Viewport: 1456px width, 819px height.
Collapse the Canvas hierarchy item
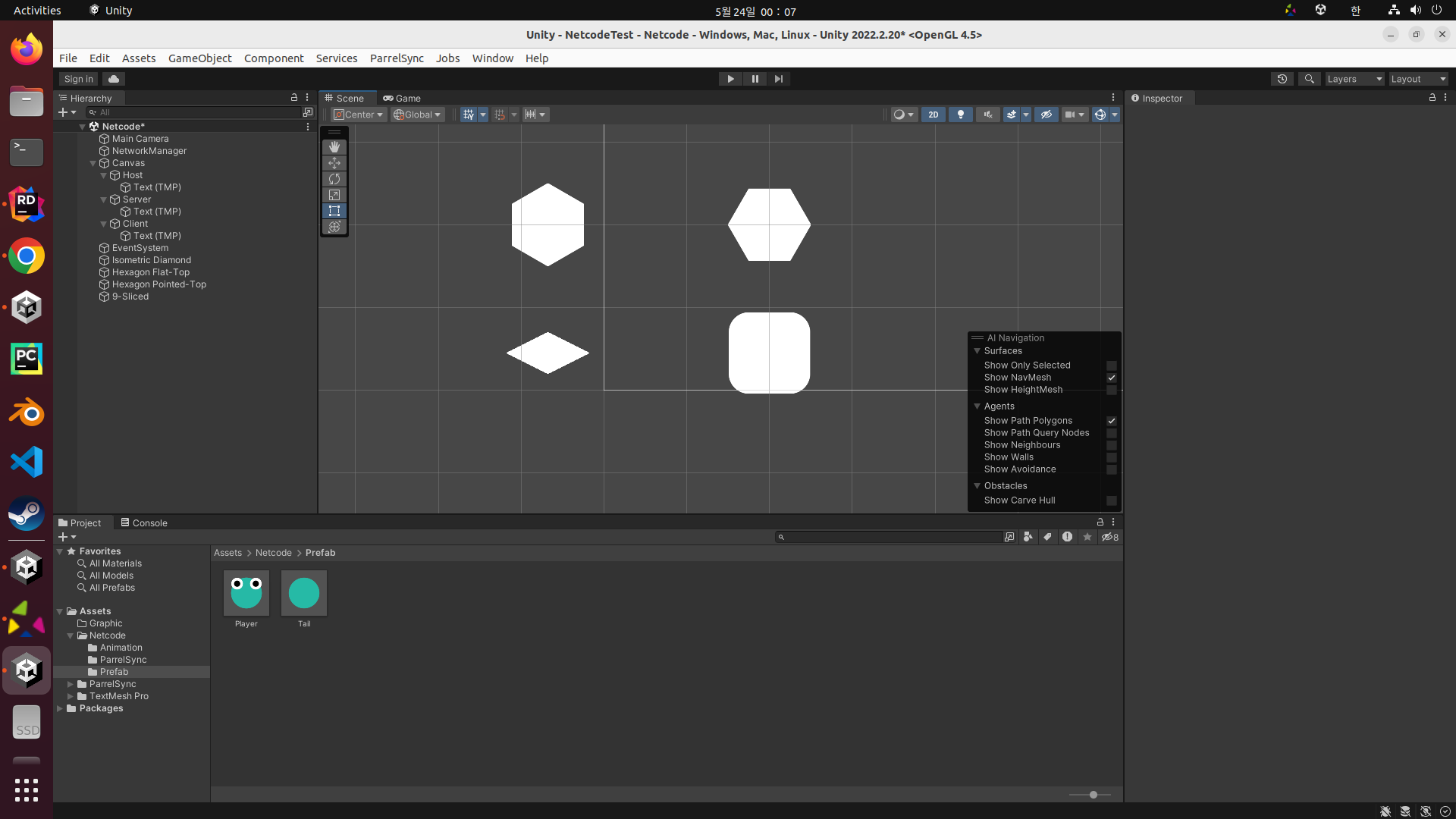point(93,163)
